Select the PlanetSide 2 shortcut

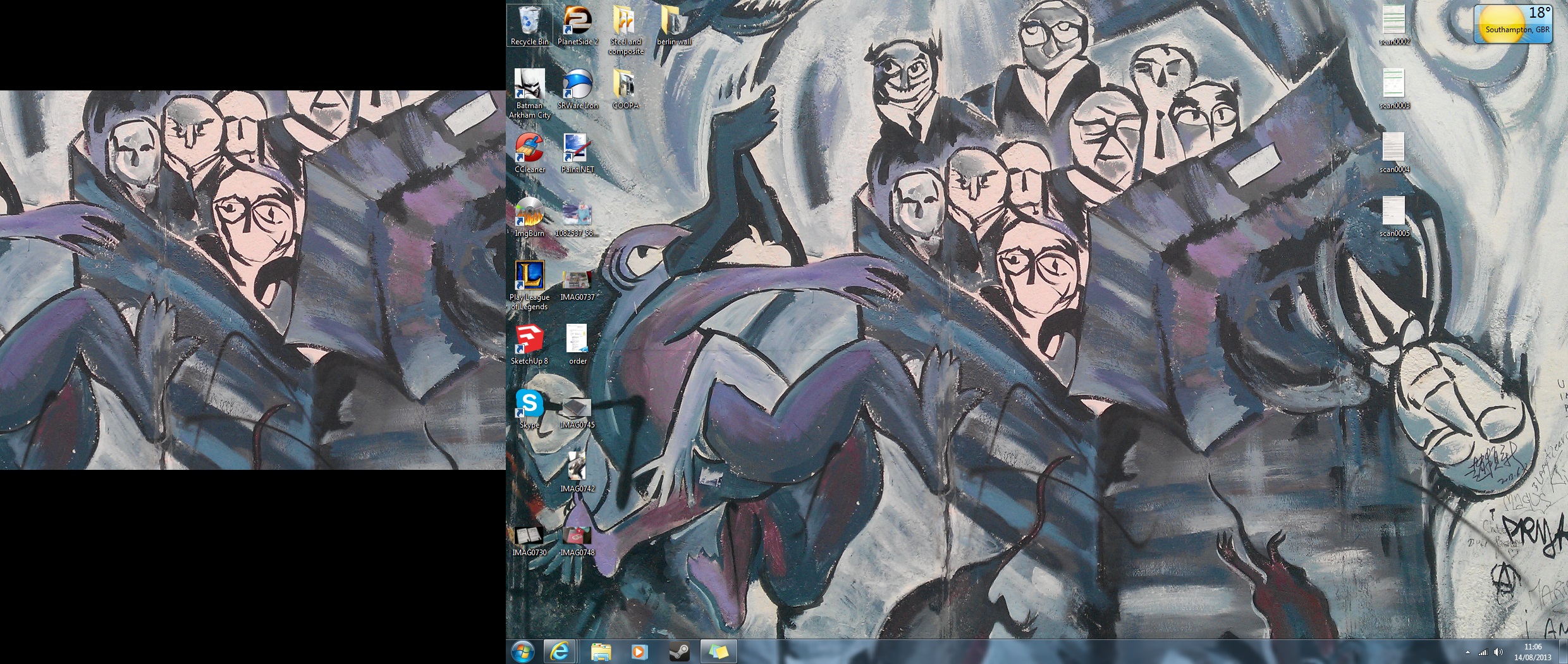(x=577, y=24)
